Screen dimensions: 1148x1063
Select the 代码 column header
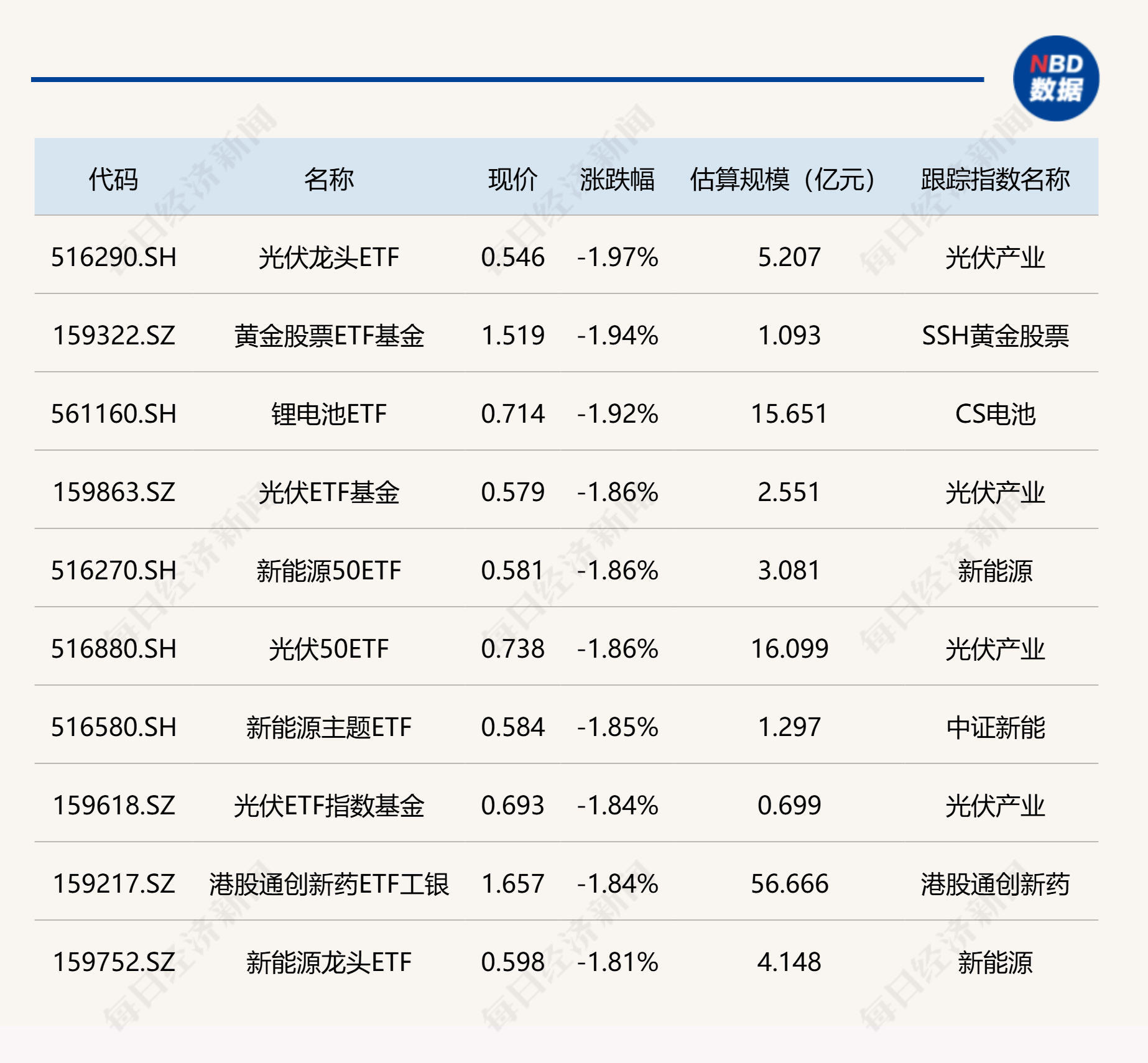pyautogui.click(x=113, y=179)
